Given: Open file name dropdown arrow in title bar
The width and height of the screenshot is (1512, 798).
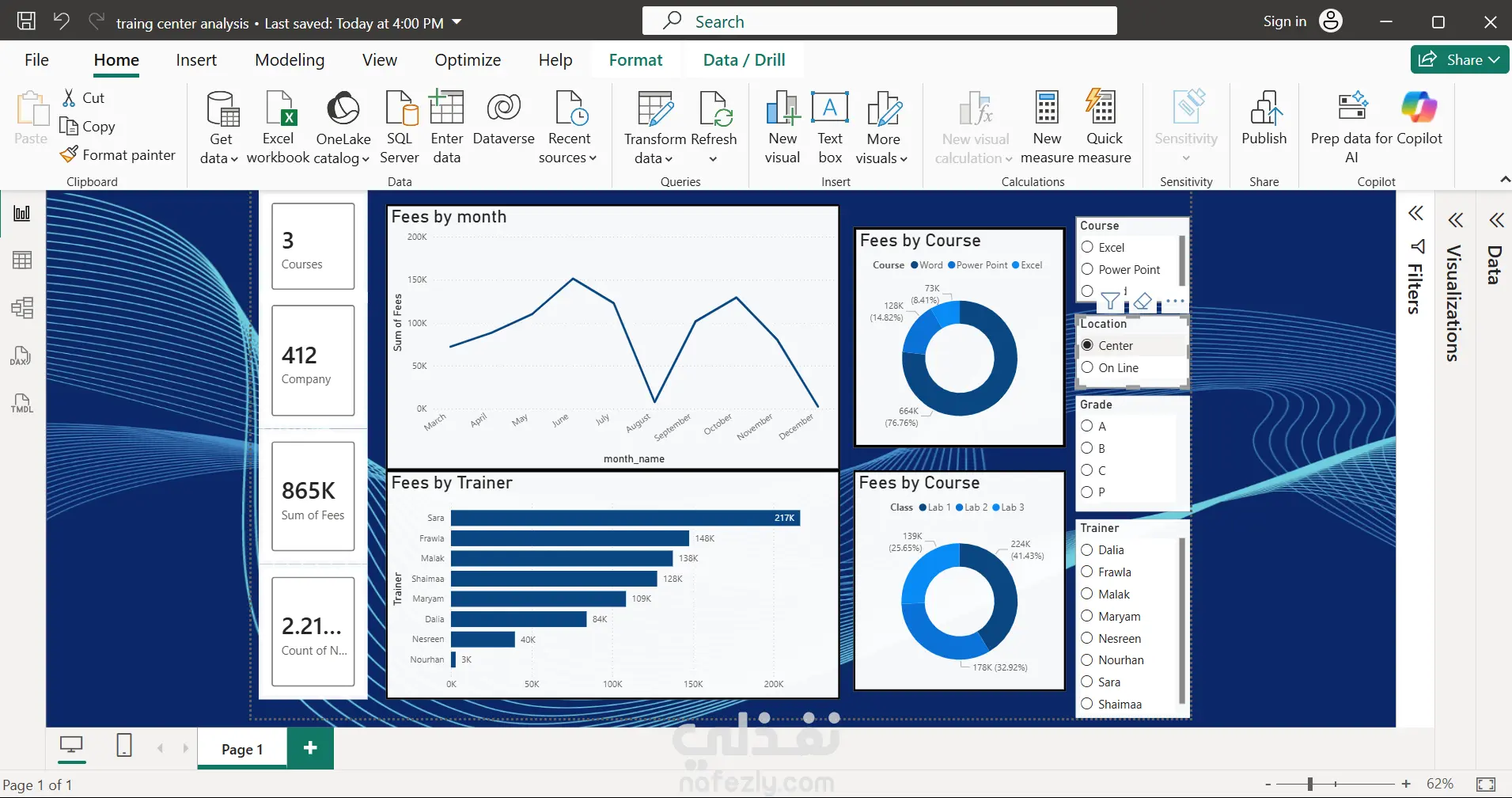Looking at the screenshot, I should tap(457, 22).
